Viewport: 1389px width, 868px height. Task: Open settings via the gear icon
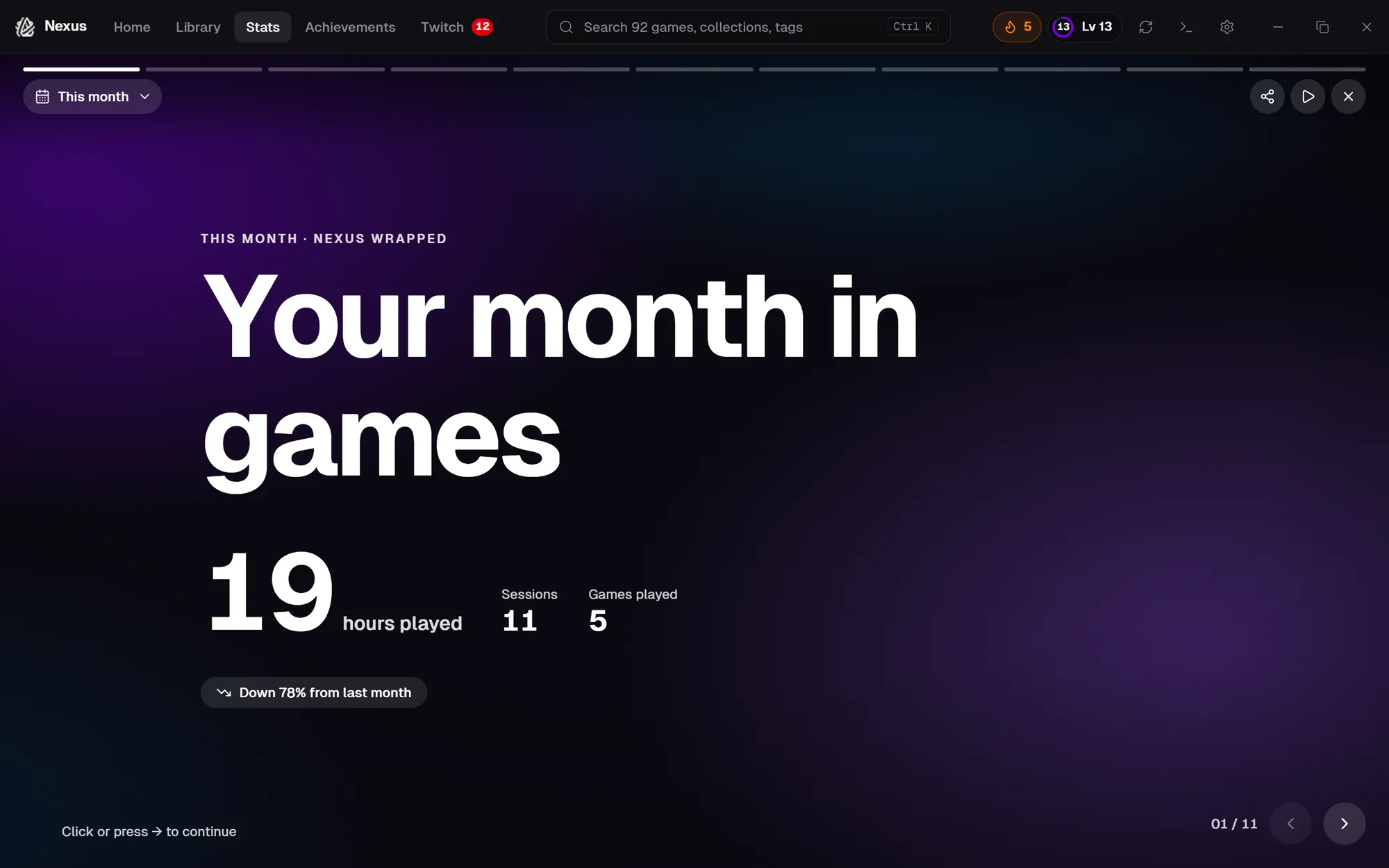coord(1227,27)
